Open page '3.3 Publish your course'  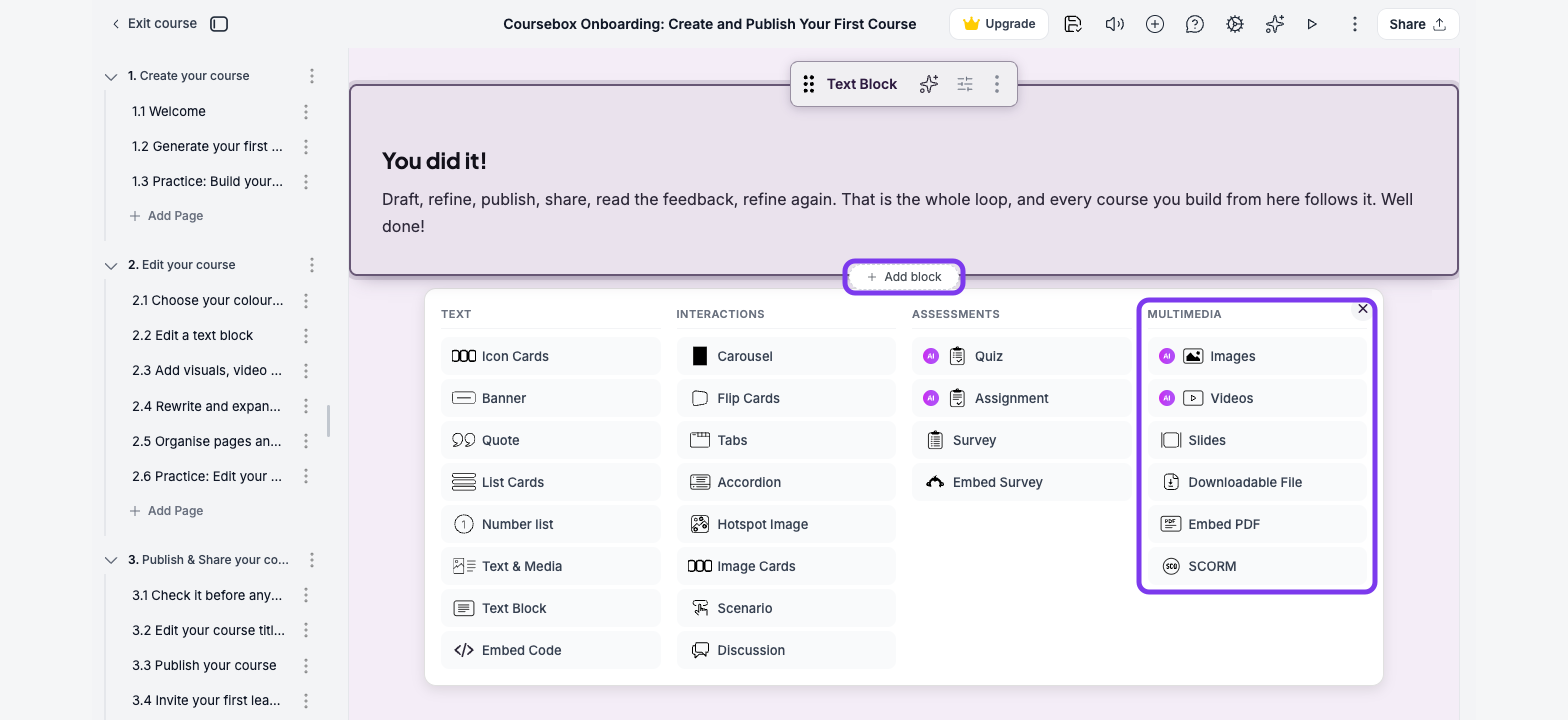point(204,666)
